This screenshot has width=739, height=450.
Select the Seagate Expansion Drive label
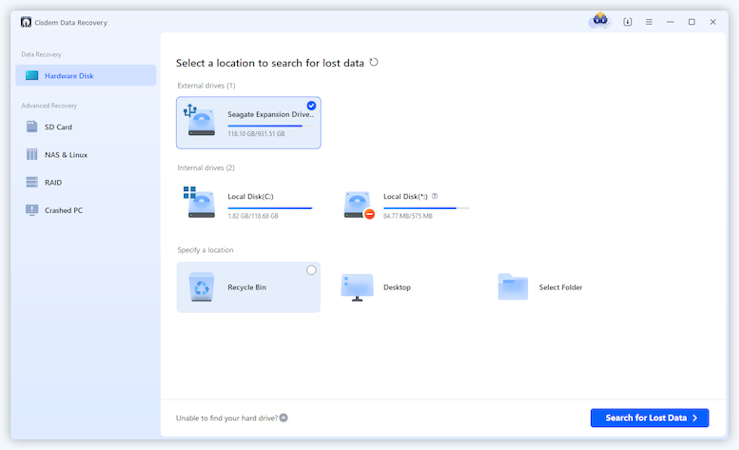point(271,114)
